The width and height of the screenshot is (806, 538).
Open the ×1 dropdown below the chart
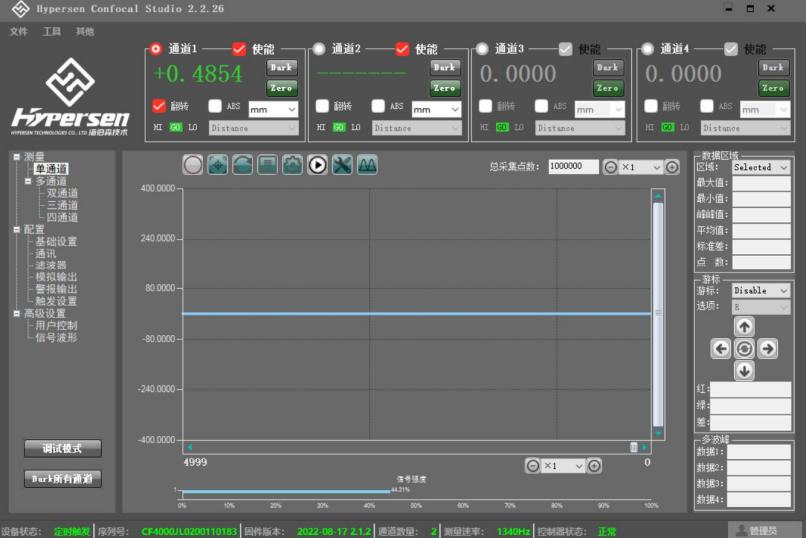tap(563, 466)
